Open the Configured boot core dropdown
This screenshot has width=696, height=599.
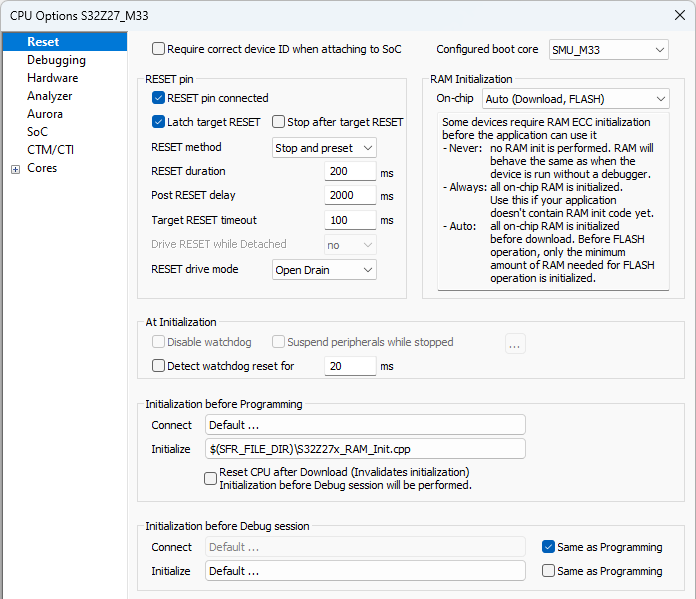(608, 49)
